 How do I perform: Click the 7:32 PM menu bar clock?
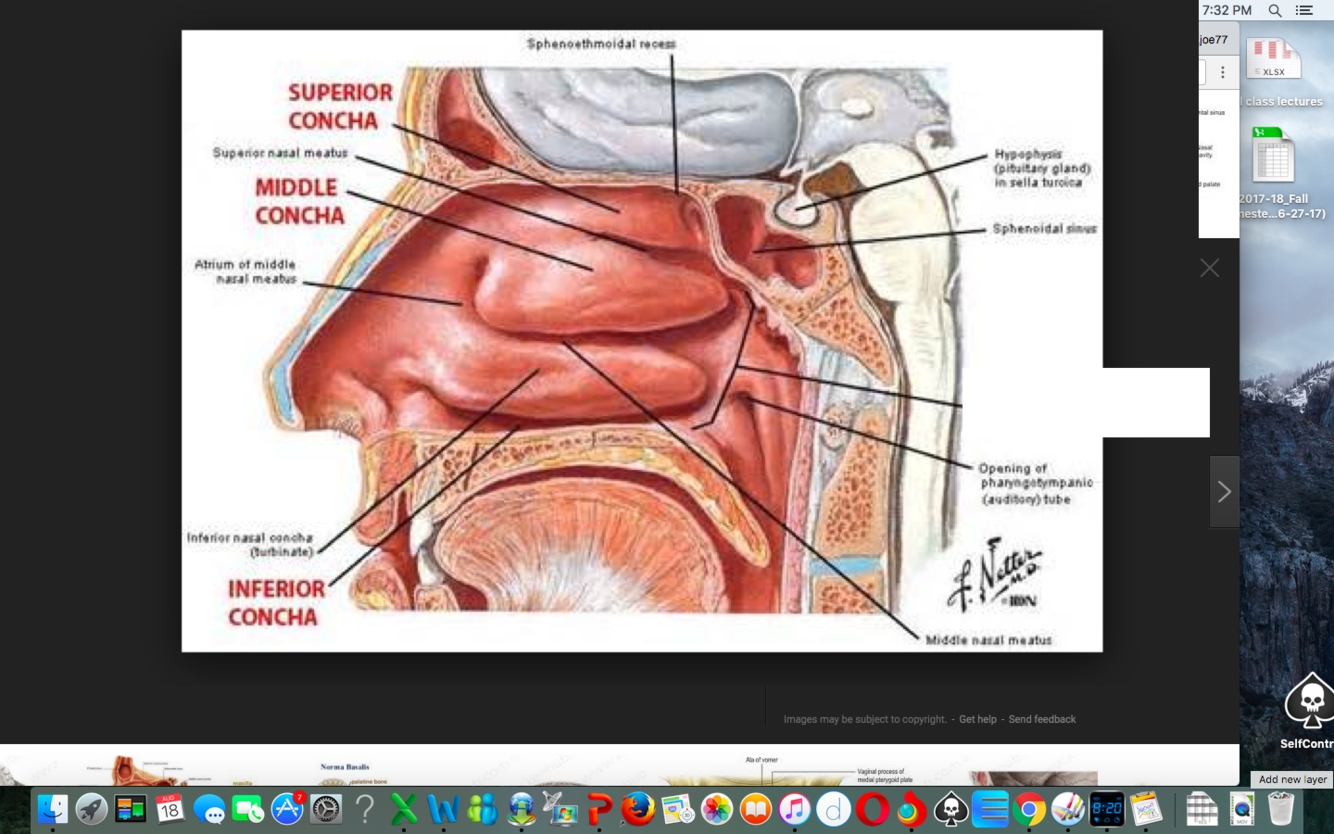pyautogui.click(x=1227, y=10)
